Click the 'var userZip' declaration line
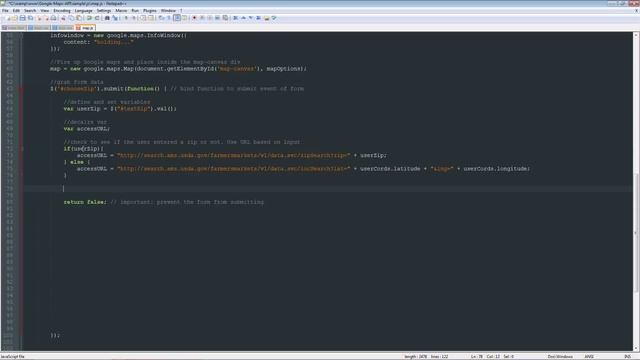Viewport: 640px width, 360px height. [120, 109]
